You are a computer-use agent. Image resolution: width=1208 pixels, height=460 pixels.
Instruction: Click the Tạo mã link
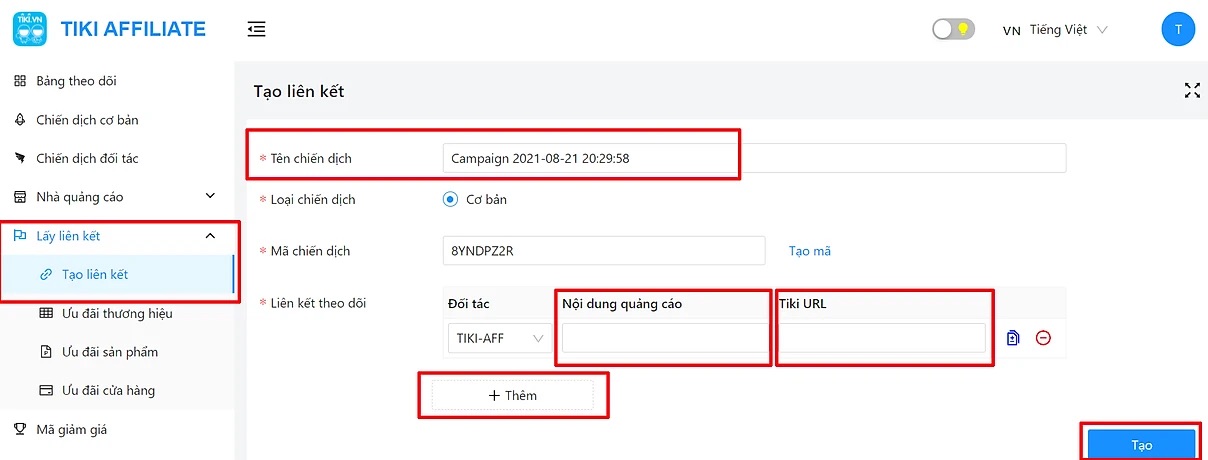809,251
